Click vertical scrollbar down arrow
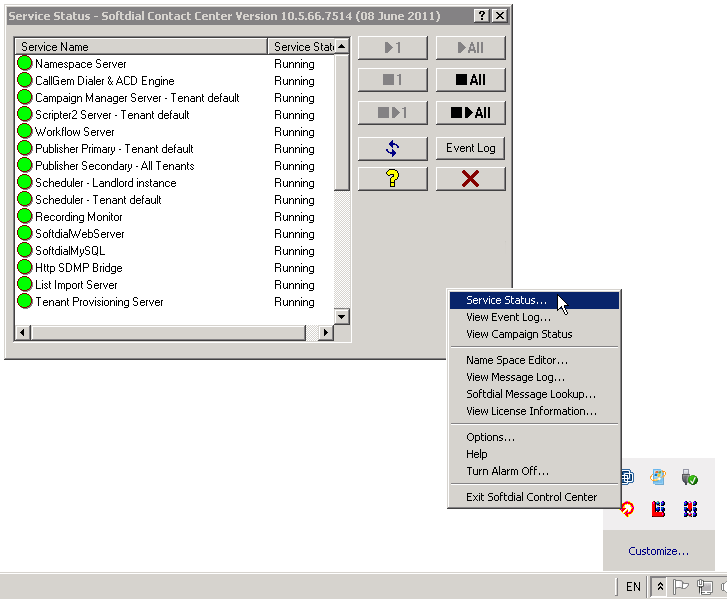 [342, 317]
